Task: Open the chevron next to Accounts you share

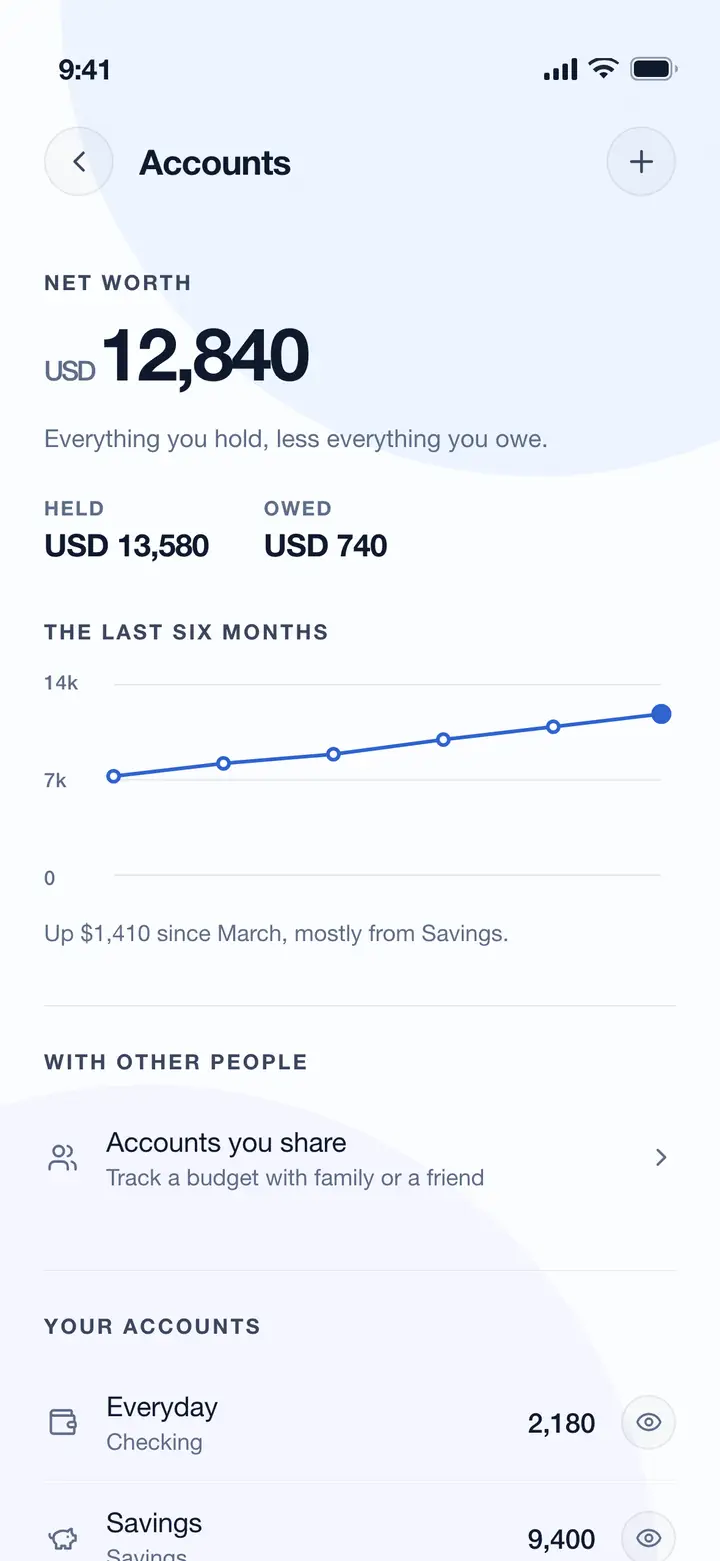Action: (660, 1158)
